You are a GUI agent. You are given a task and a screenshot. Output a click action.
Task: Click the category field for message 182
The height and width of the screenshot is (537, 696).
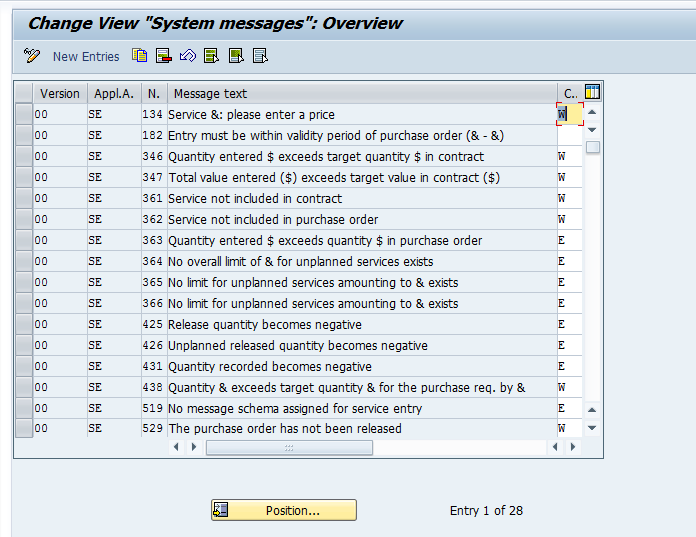569,136
